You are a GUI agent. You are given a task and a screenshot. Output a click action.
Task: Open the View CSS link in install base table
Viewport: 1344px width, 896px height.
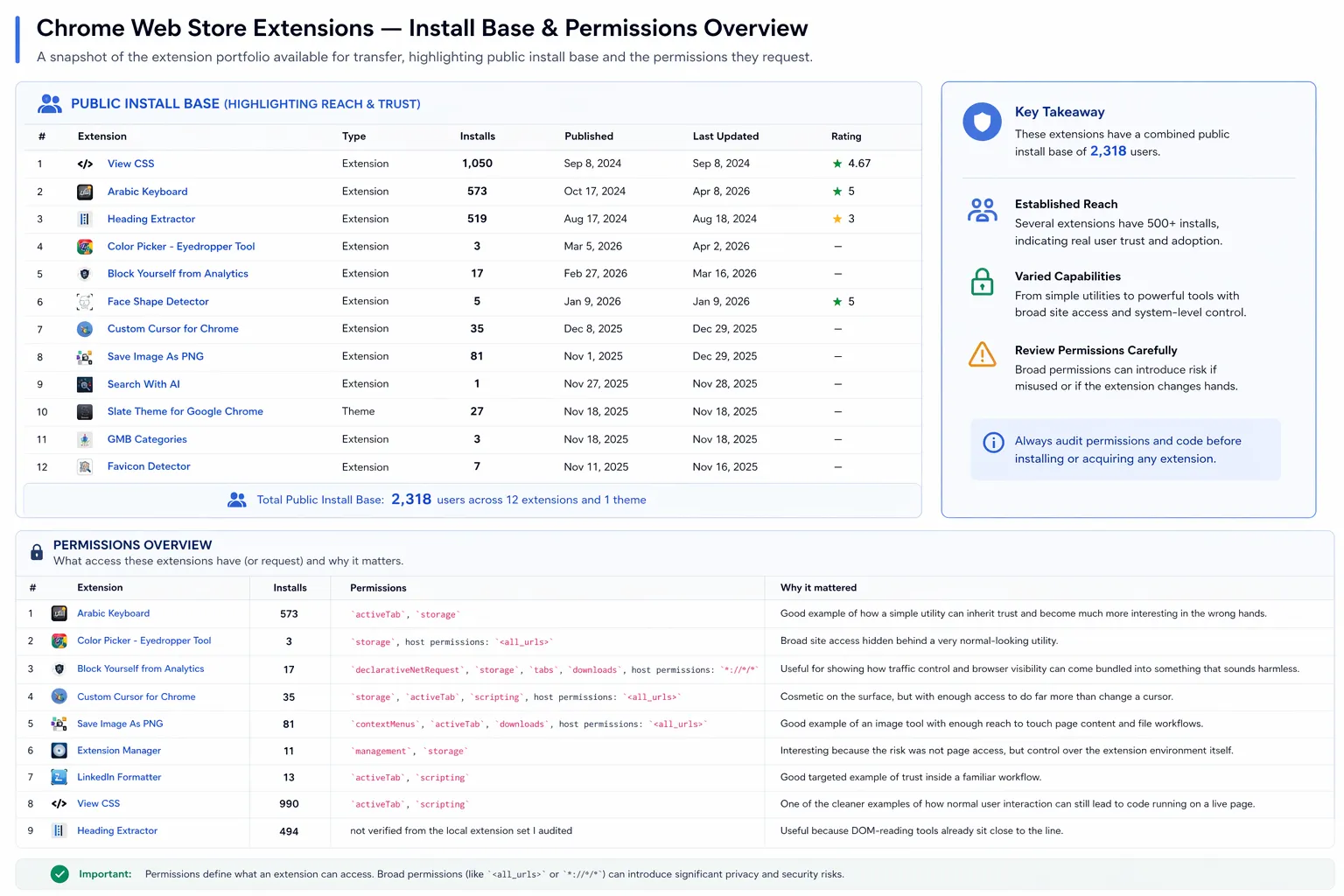tap(130, 164)
